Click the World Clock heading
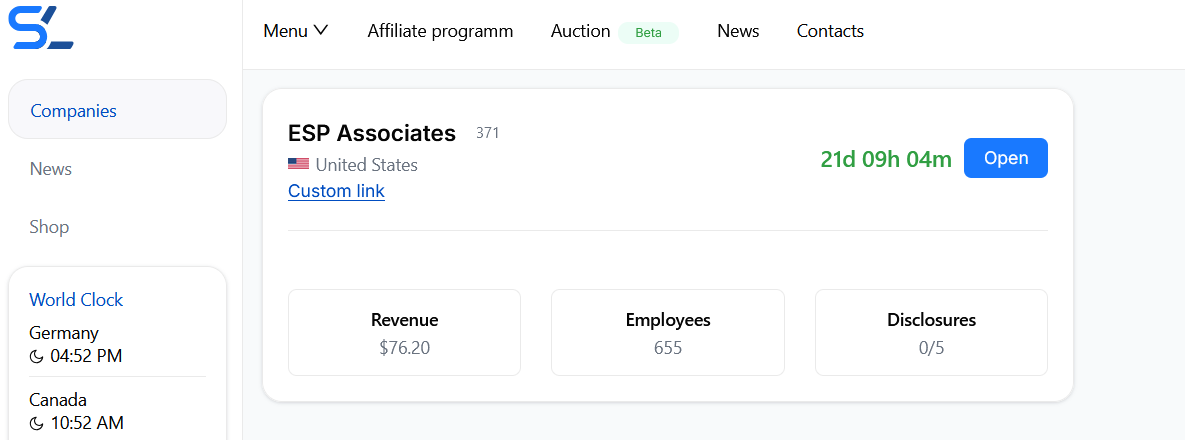 [x=76, y=299]
